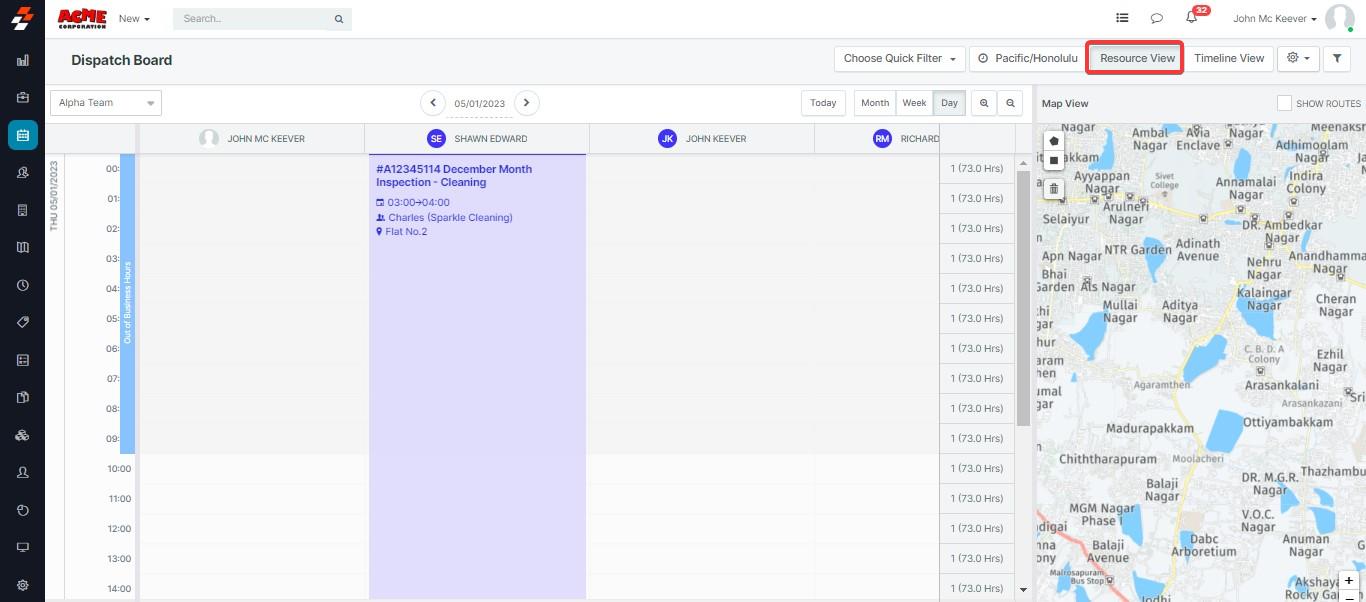Zoom in on the map
1366x602 pixels.
(1349, 581)
